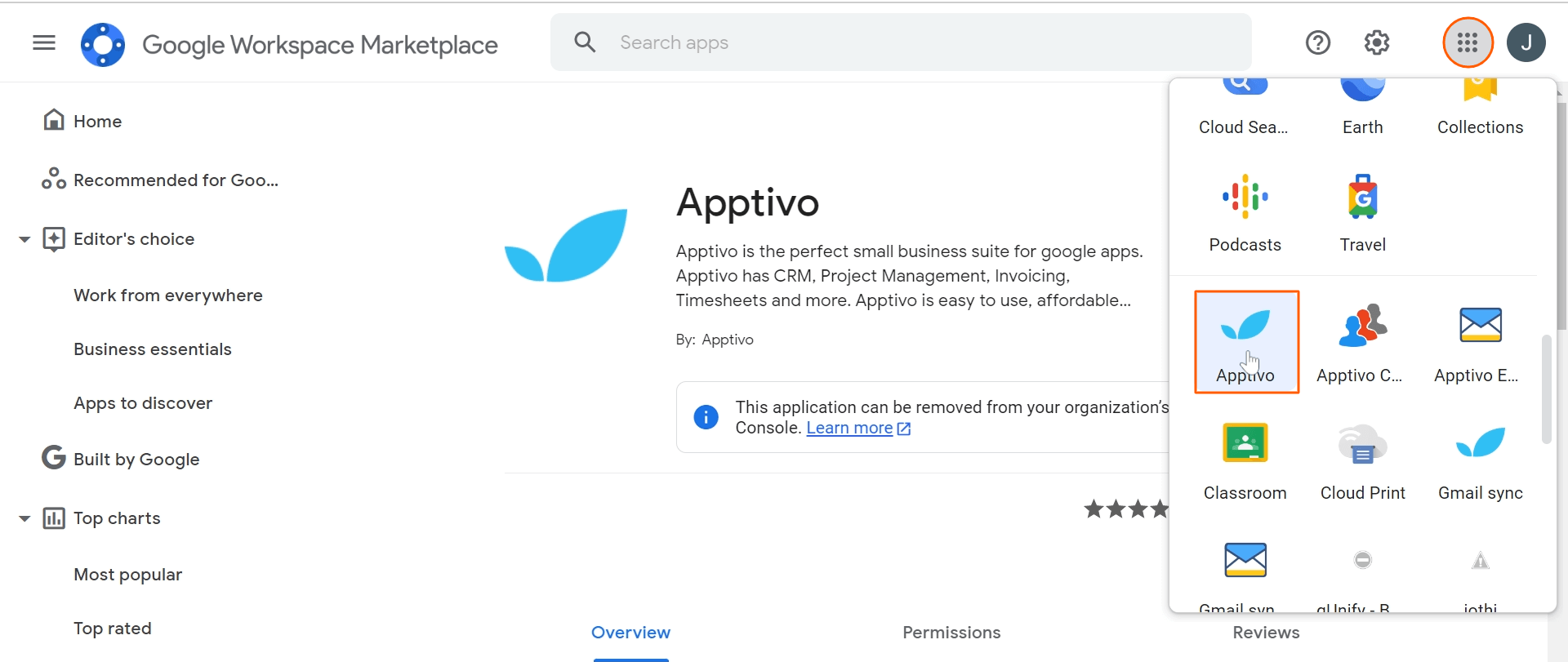Image resolution: width=1568 pixels, height=662 pixels.
Task: Select Top rated chart
Action: pos(113,629)
